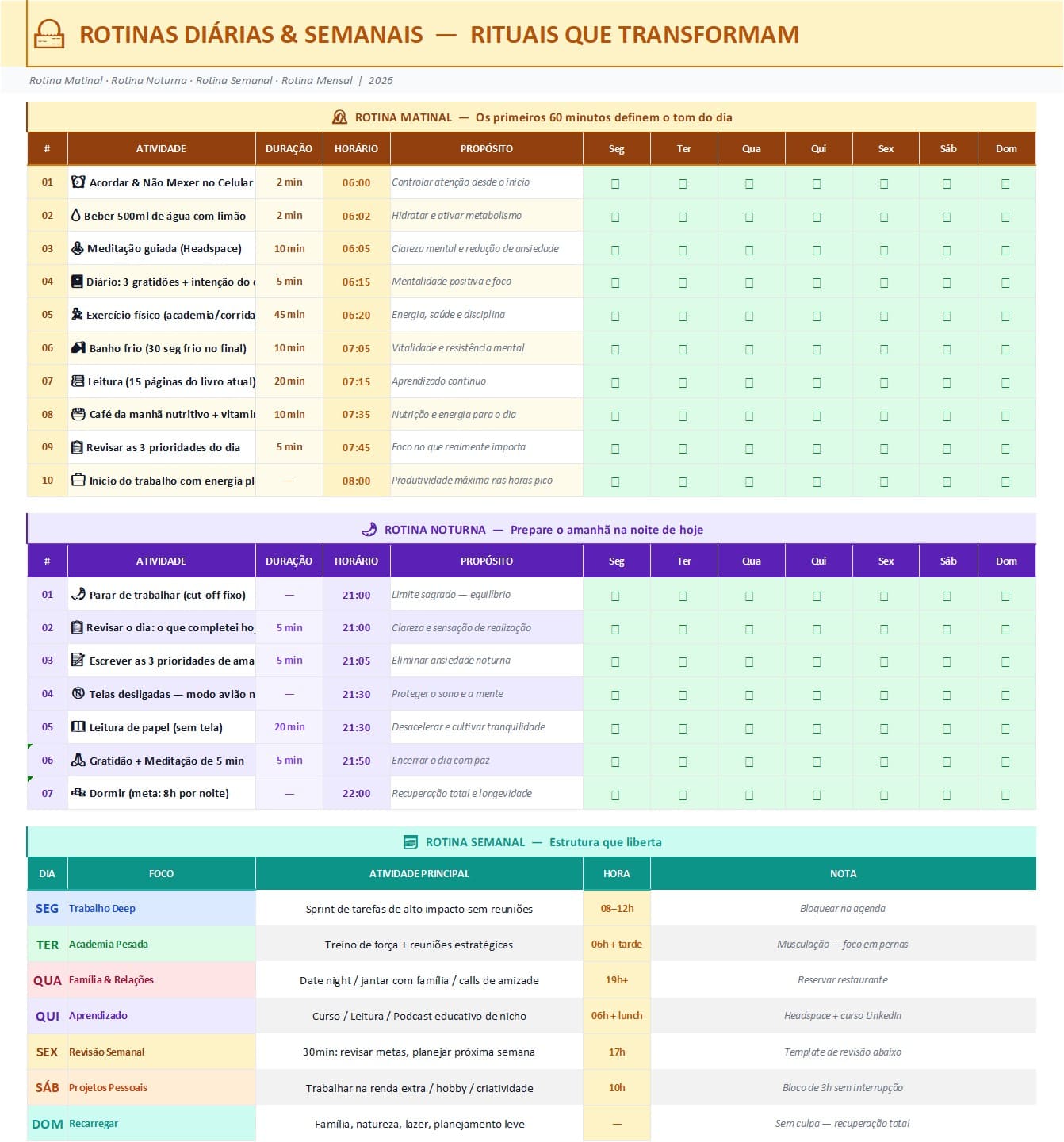Image resolution: width=1064 pixels, height=1142 pixels.
Task: Click the pink QUA Família & Relações cell
Action: [141, 979]
